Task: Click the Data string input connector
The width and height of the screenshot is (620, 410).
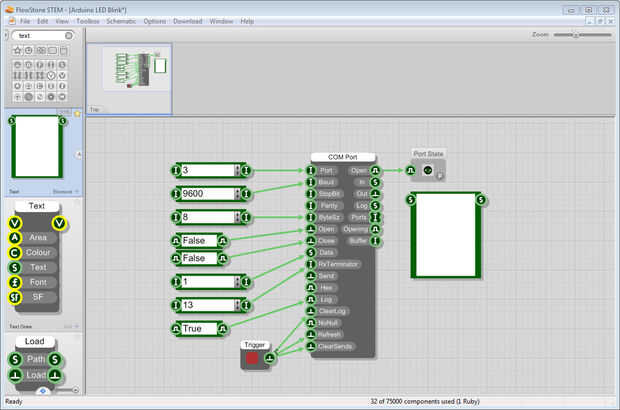Action: click(x=311, y=252)
